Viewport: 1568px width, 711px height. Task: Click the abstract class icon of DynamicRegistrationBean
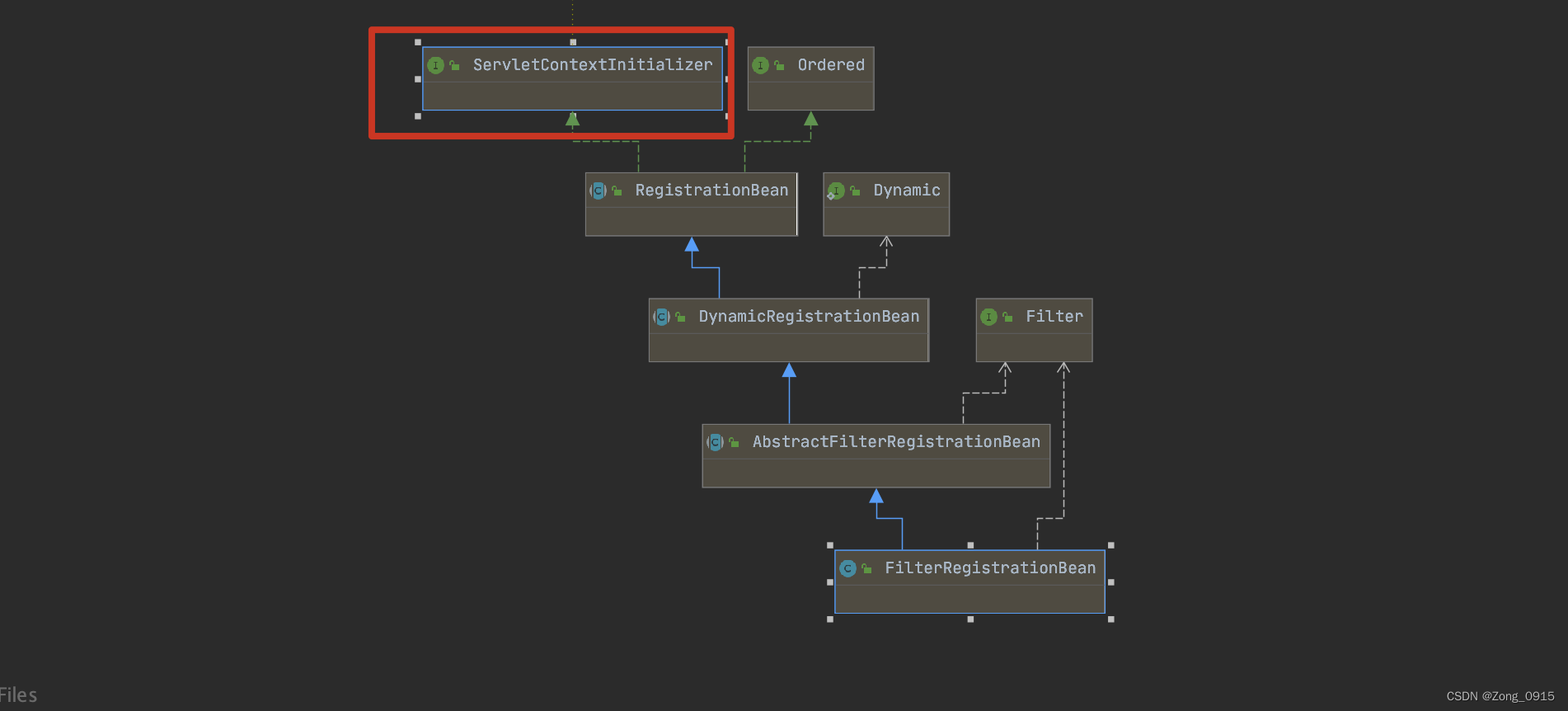[x=662, y=317]
